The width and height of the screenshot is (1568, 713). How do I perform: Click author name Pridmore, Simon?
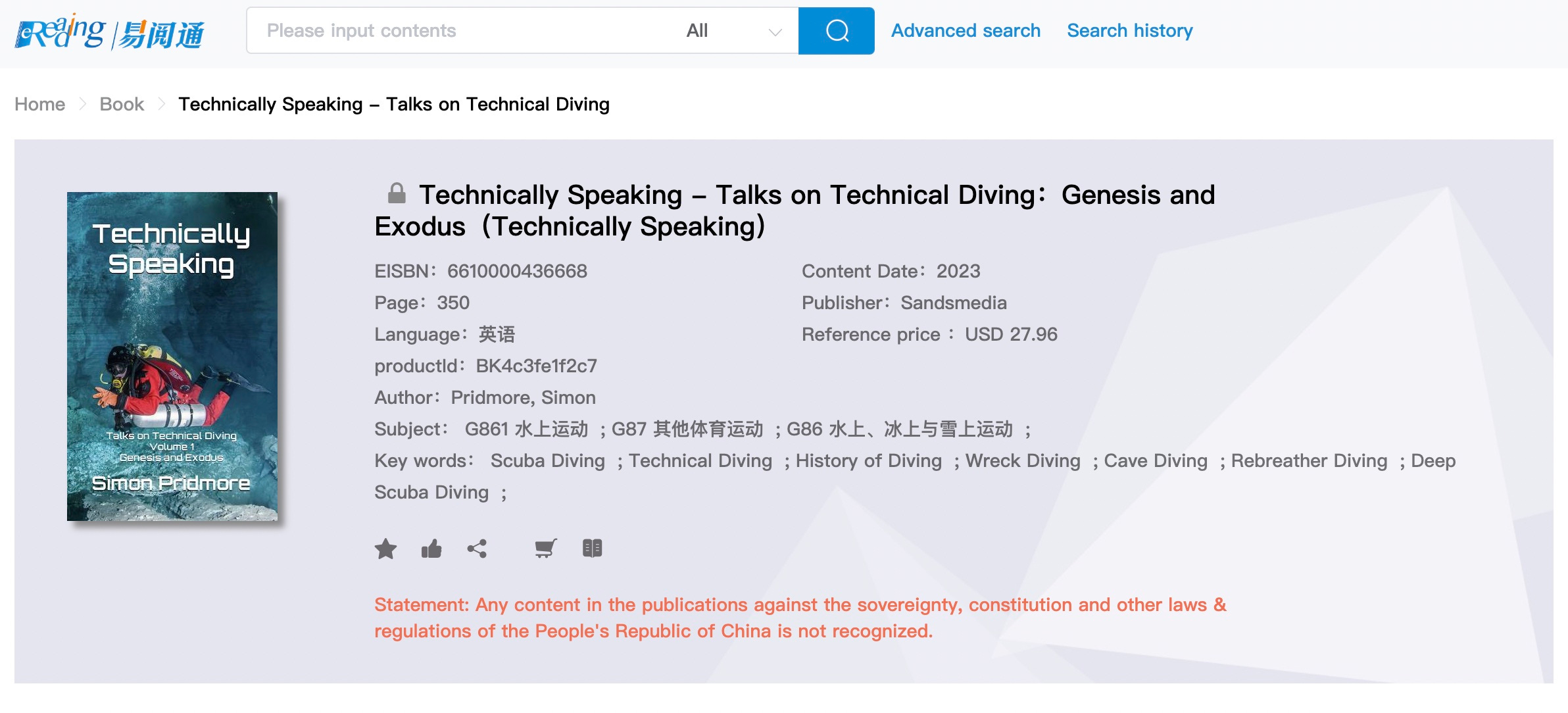[523, 398]
